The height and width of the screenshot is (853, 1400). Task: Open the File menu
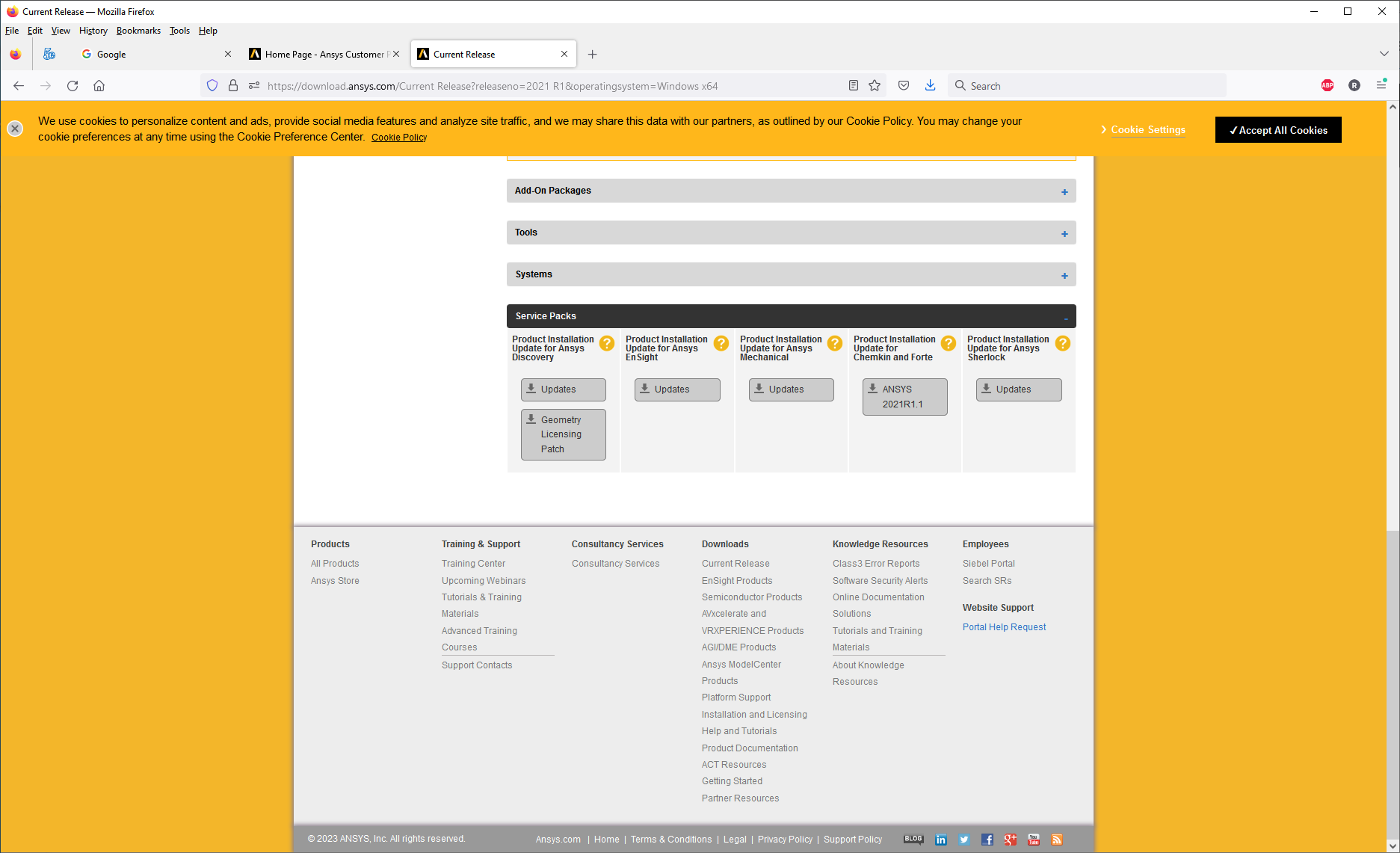(12, 31)
